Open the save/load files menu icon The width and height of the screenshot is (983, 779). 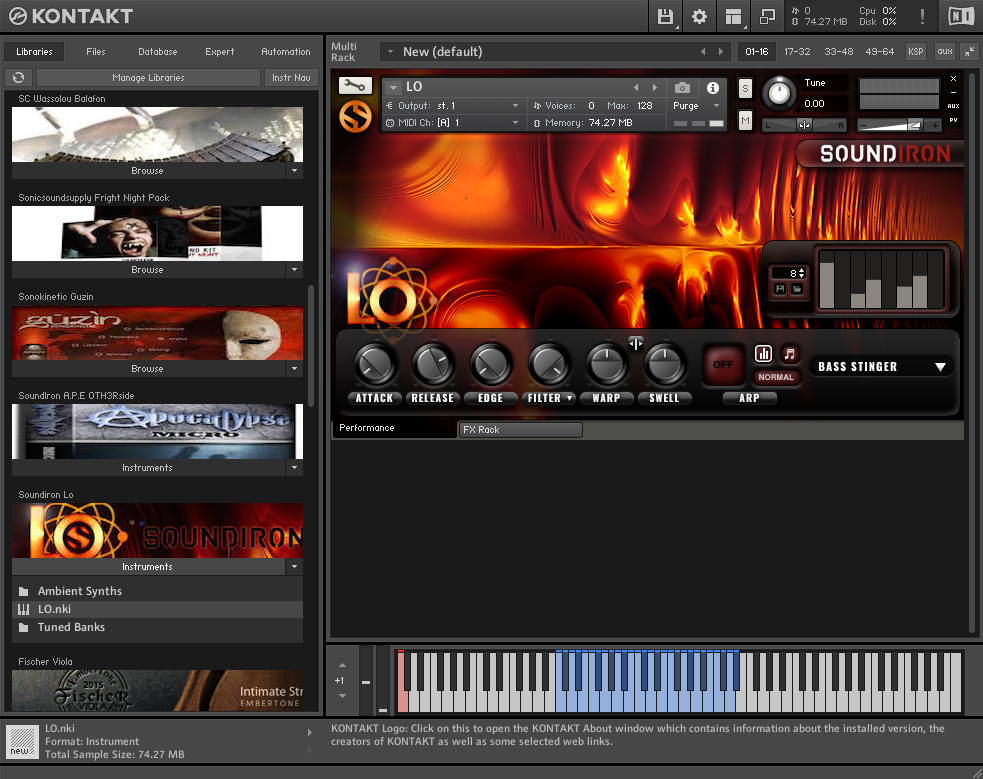click(665, 16)
